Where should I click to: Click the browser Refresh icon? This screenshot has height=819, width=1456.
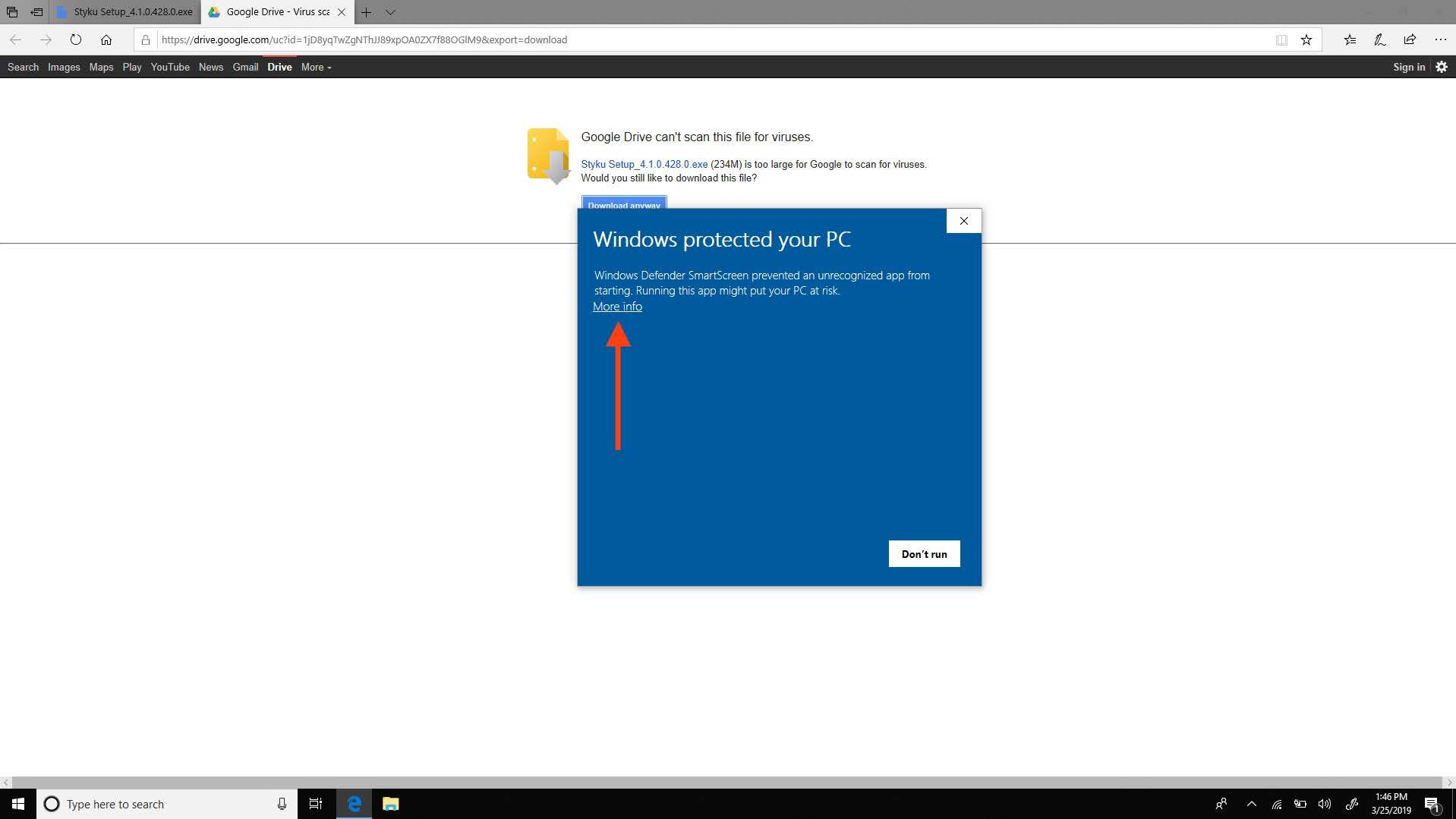(x=76, y=39)
